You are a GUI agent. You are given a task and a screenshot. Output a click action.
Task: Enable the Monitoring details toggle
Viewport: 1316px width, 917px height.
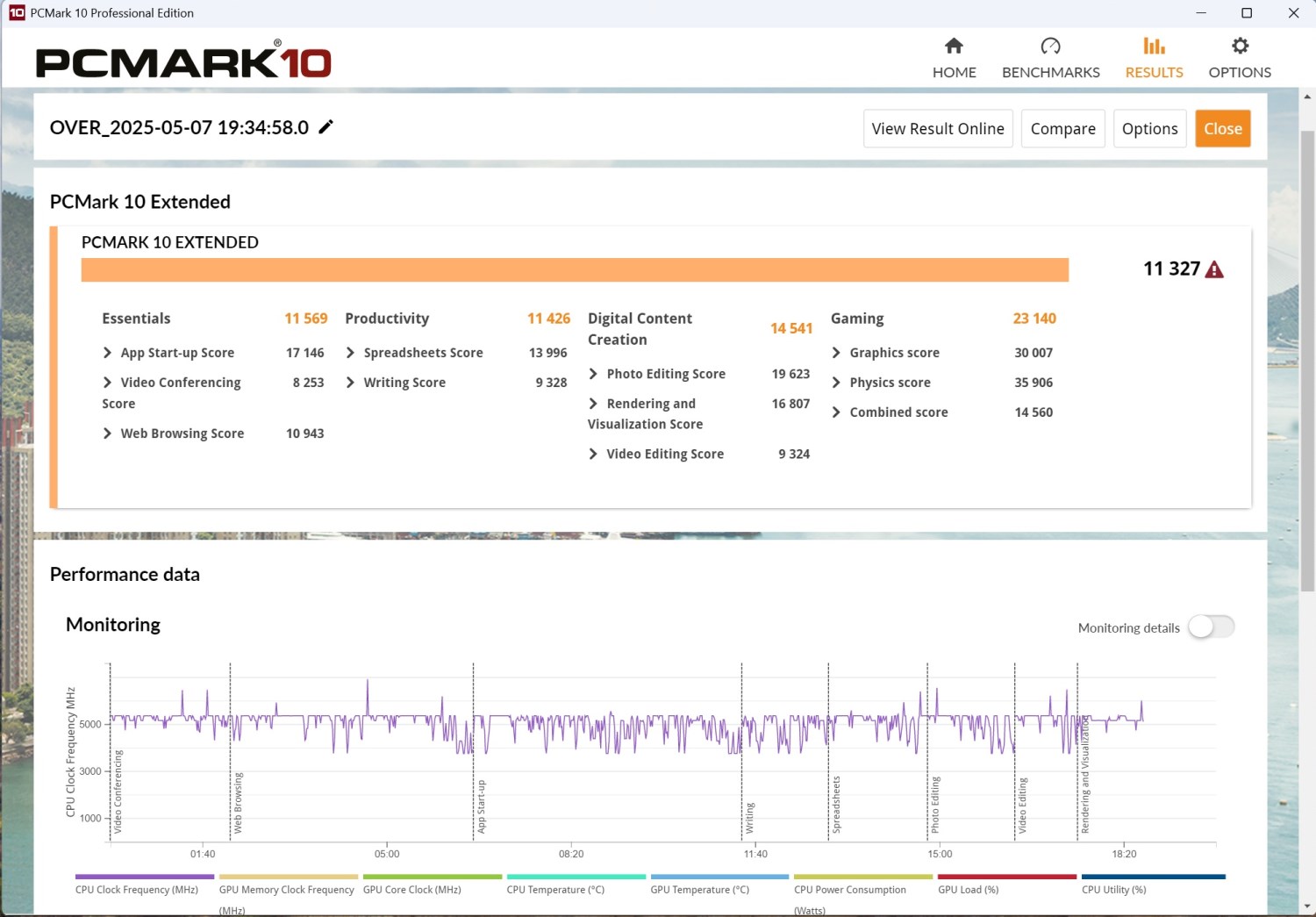point(1211,627)
